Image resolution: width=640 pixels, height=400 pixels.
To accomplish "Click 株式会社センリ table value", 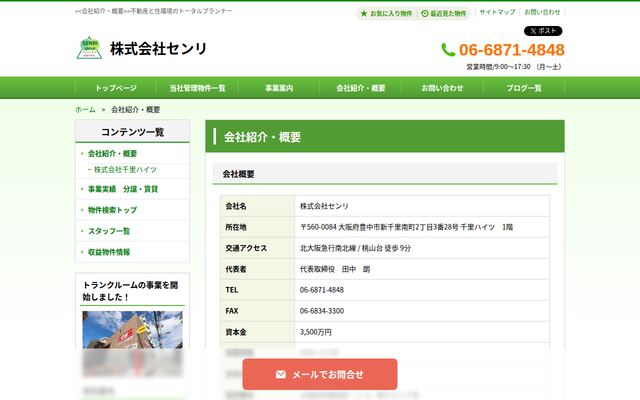I will click(x=324, y=206).
